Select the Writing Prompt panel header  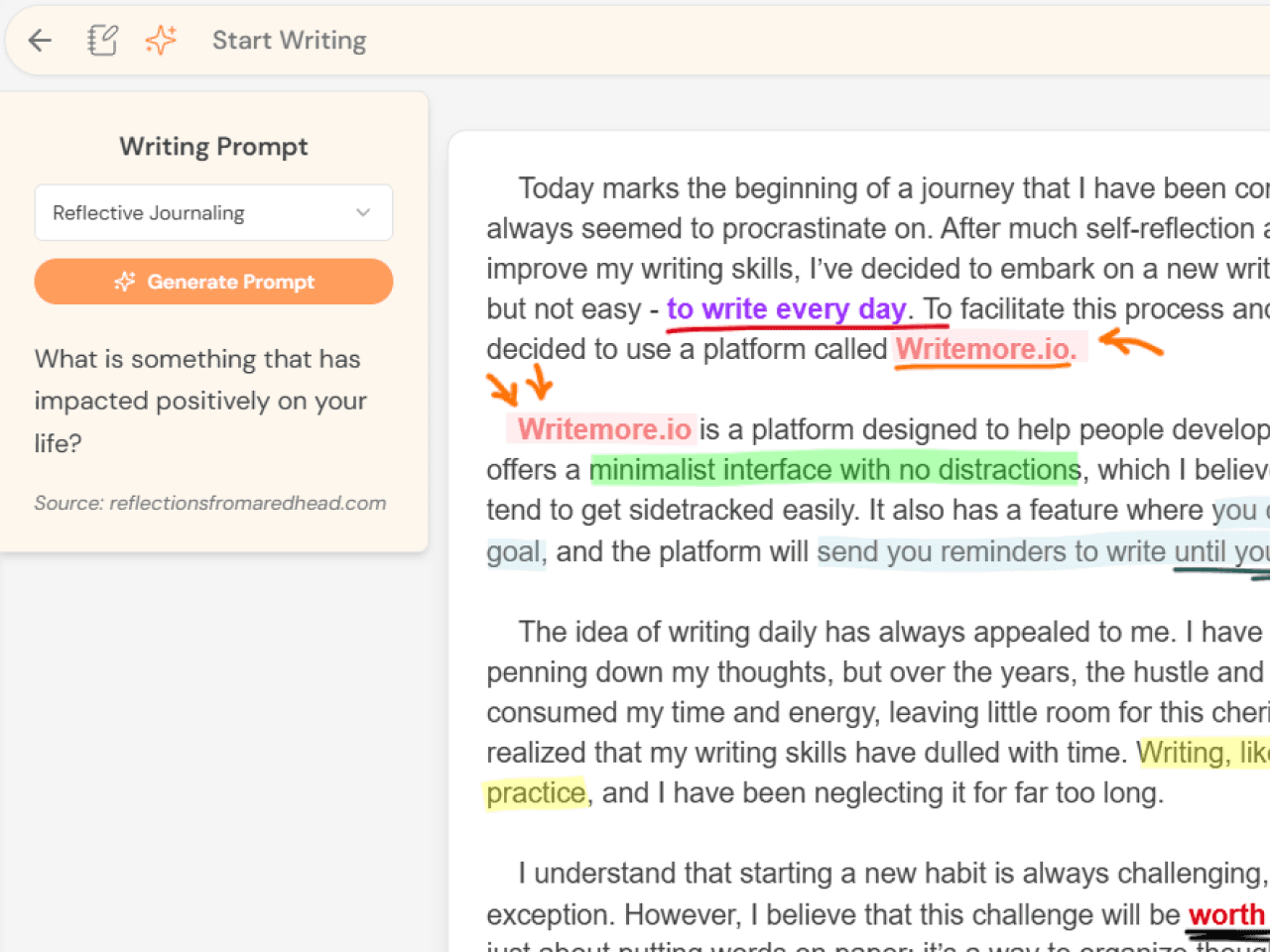coord(213,146)
